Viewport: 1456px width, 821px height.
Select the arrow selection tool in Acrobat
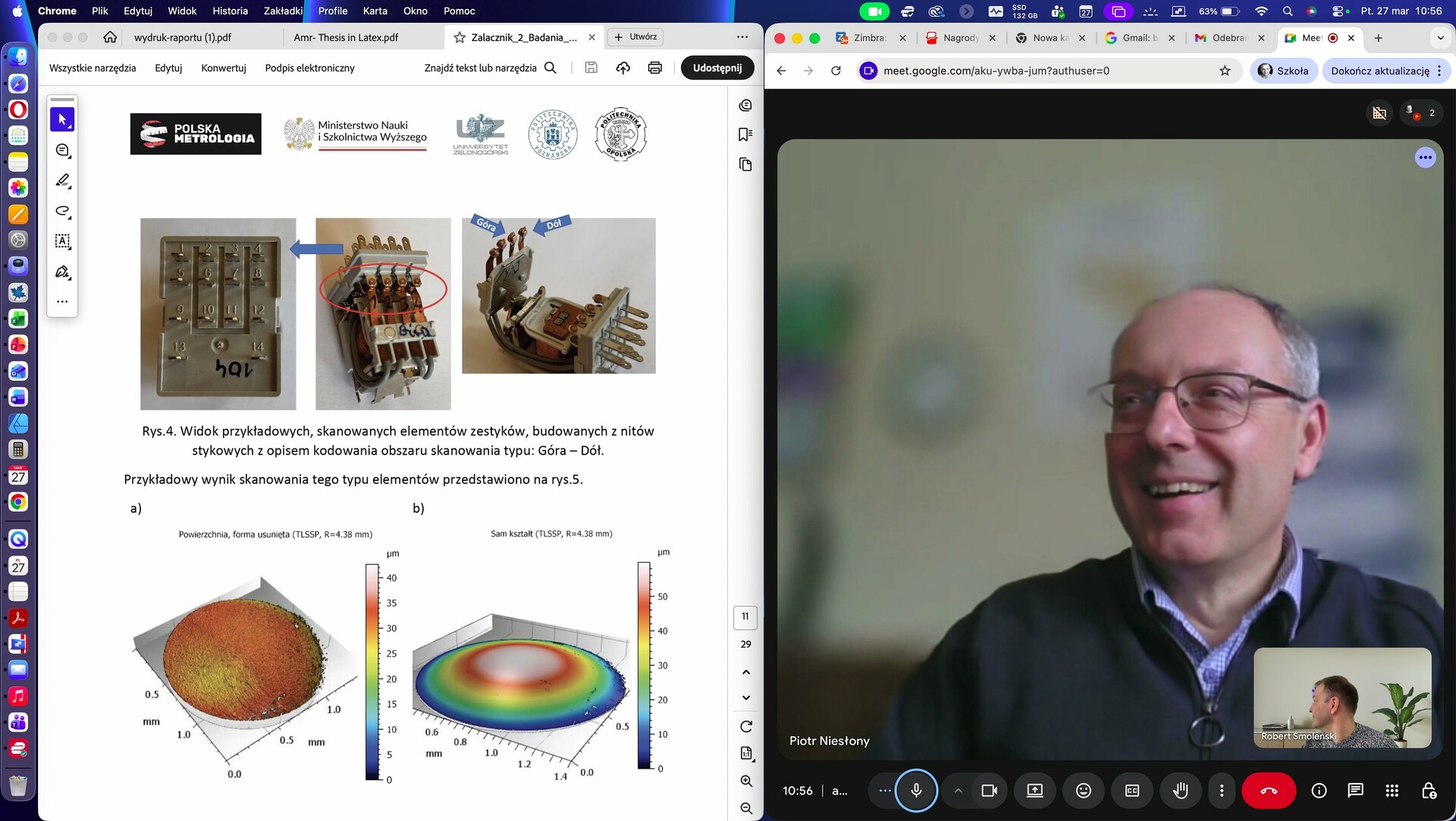(x=62, y=120)
